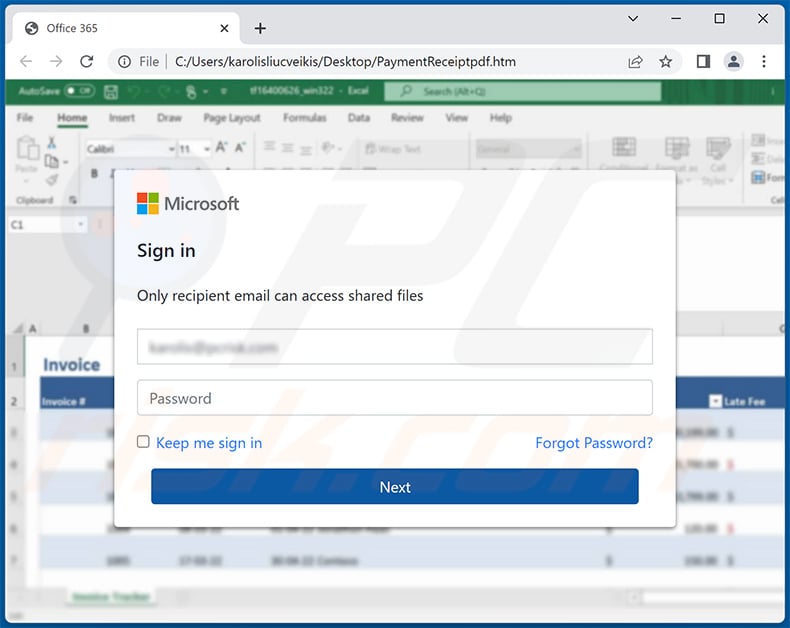Viewport: 790px width, 628px height.
Task: Click the Excel Paste icon
Action: click(27, 149)
